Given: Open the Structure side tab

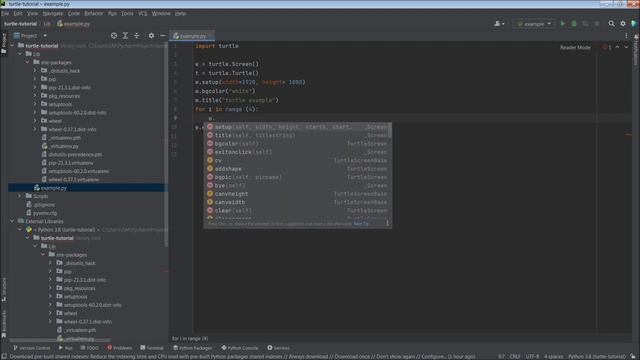Looking at the screenshot, I should [4, 289].
